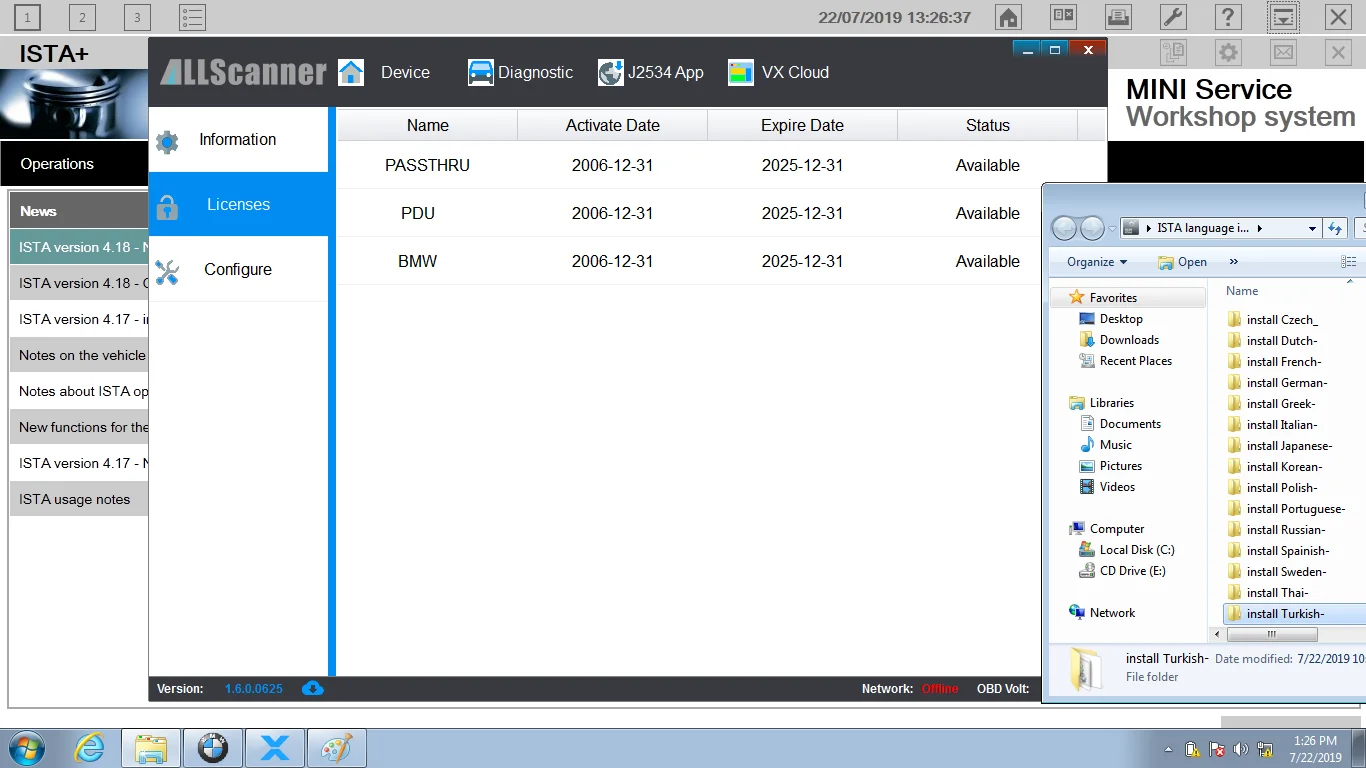Show hidden tray icons arrow
The height and width of the screenshot is (768, 1366).
(1168, 749)
